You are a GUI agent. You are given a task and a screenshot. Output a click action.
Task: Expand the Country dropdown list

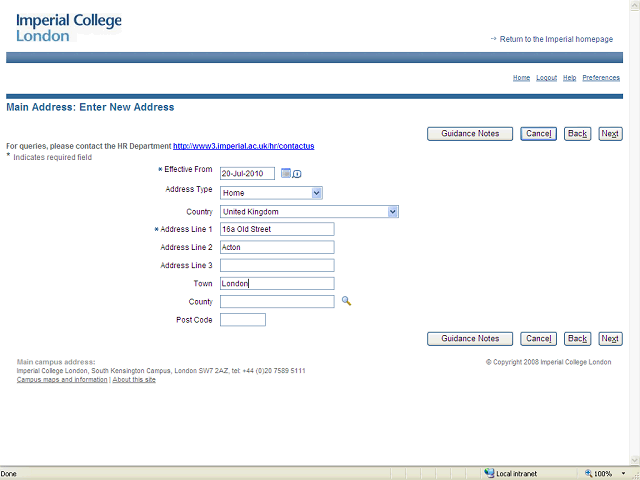[393, 212]
